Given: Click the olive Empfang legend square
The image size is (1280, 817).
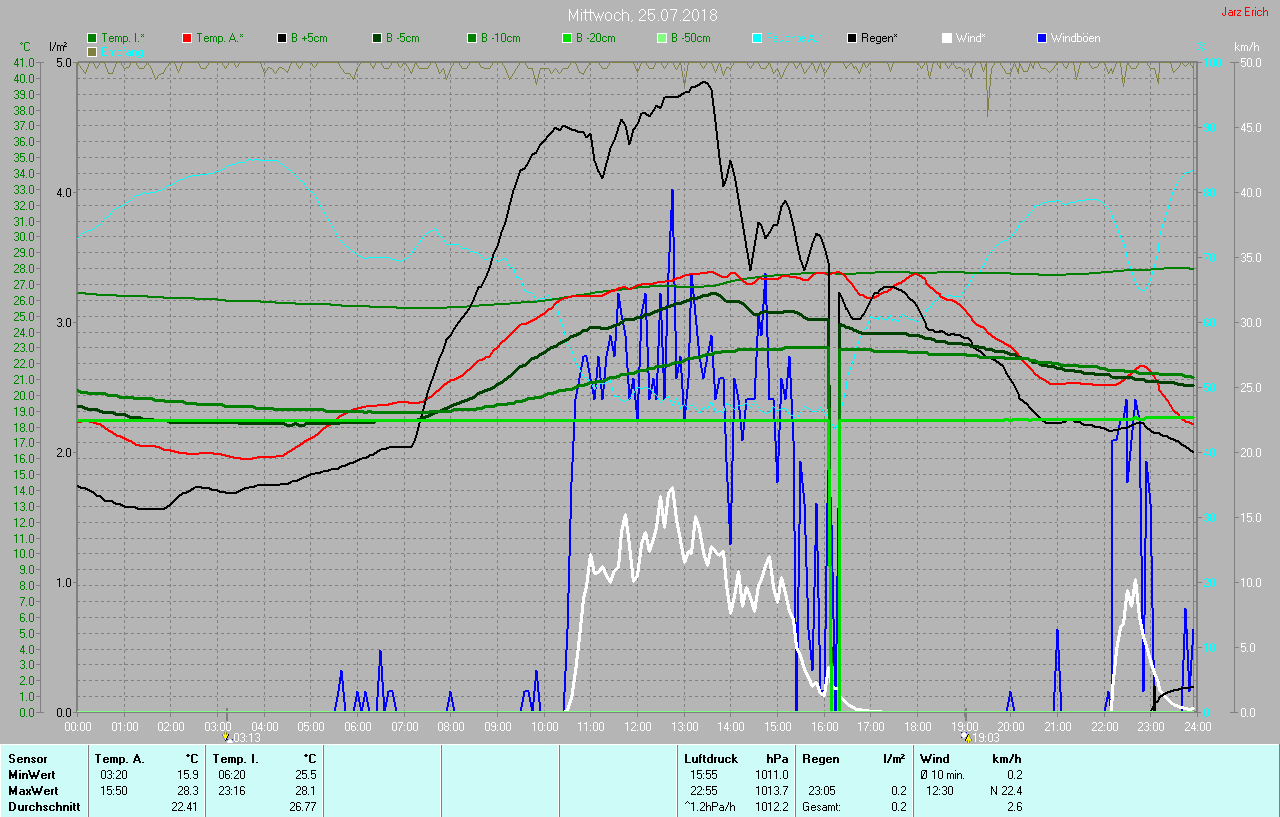Looking at the screenshot, I should 93,51.
